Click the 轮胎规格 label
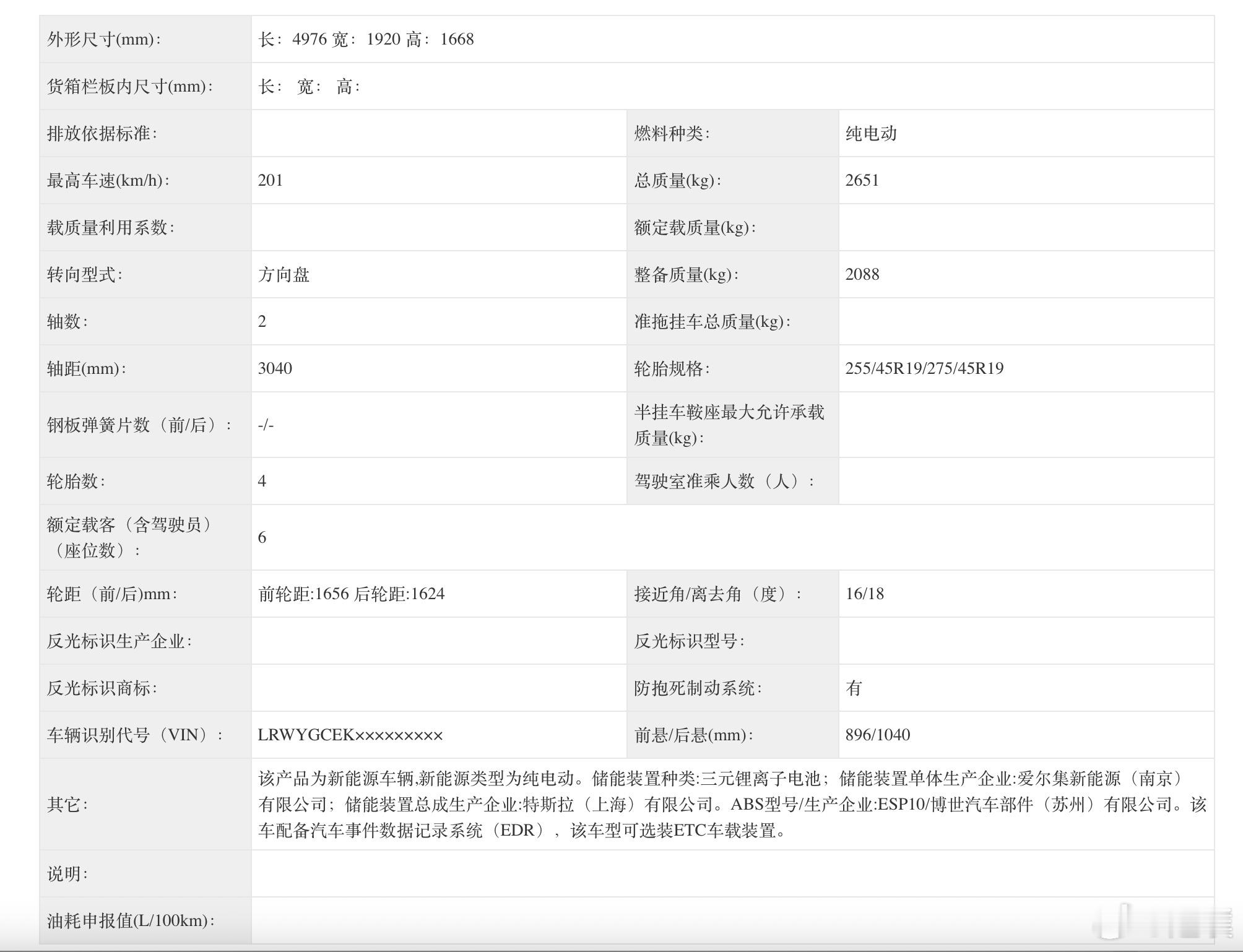1243x952 pixels. click(672, 369)
